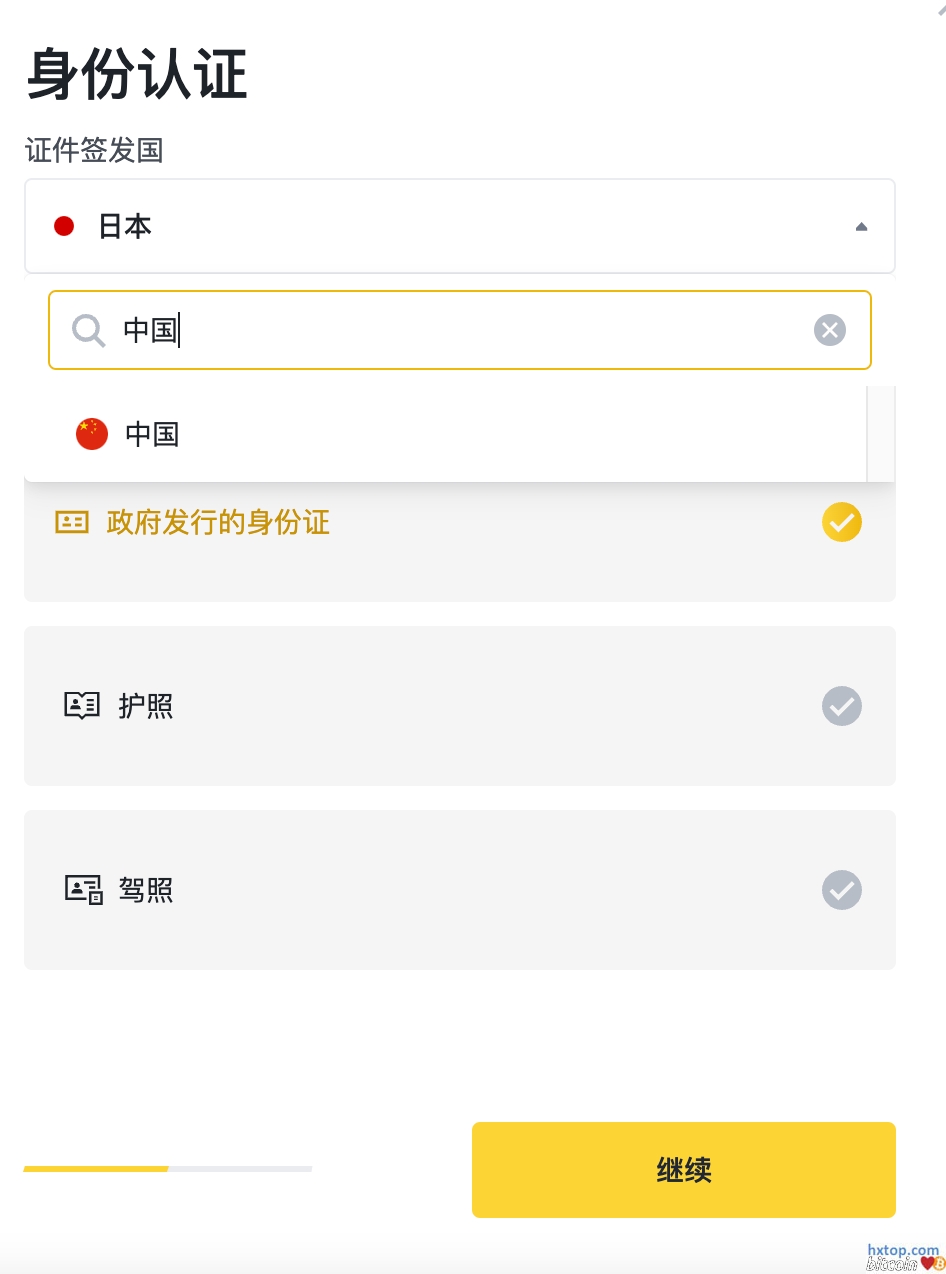Click the Japan red dot flag
Screen dimensions: 946x1274
tap(64, 226)
